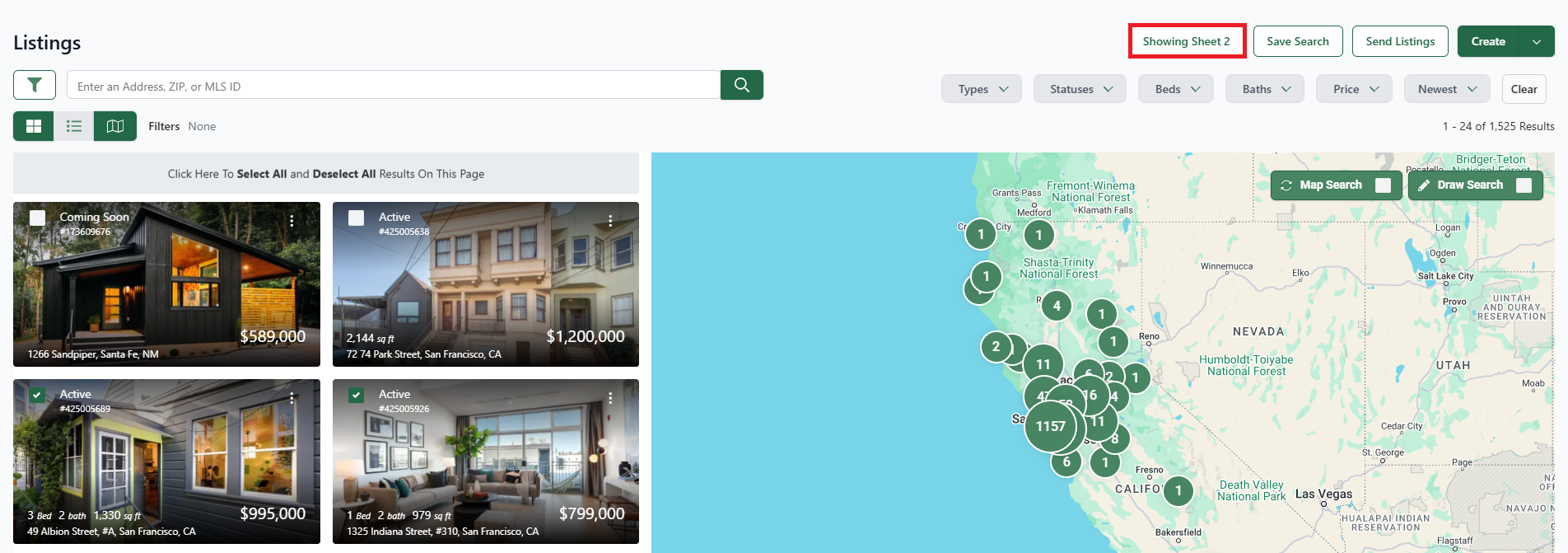The width and height of the screenshot is (1568, 553).
Task: Switch to list view layout
Action: [x=74, y=126]
